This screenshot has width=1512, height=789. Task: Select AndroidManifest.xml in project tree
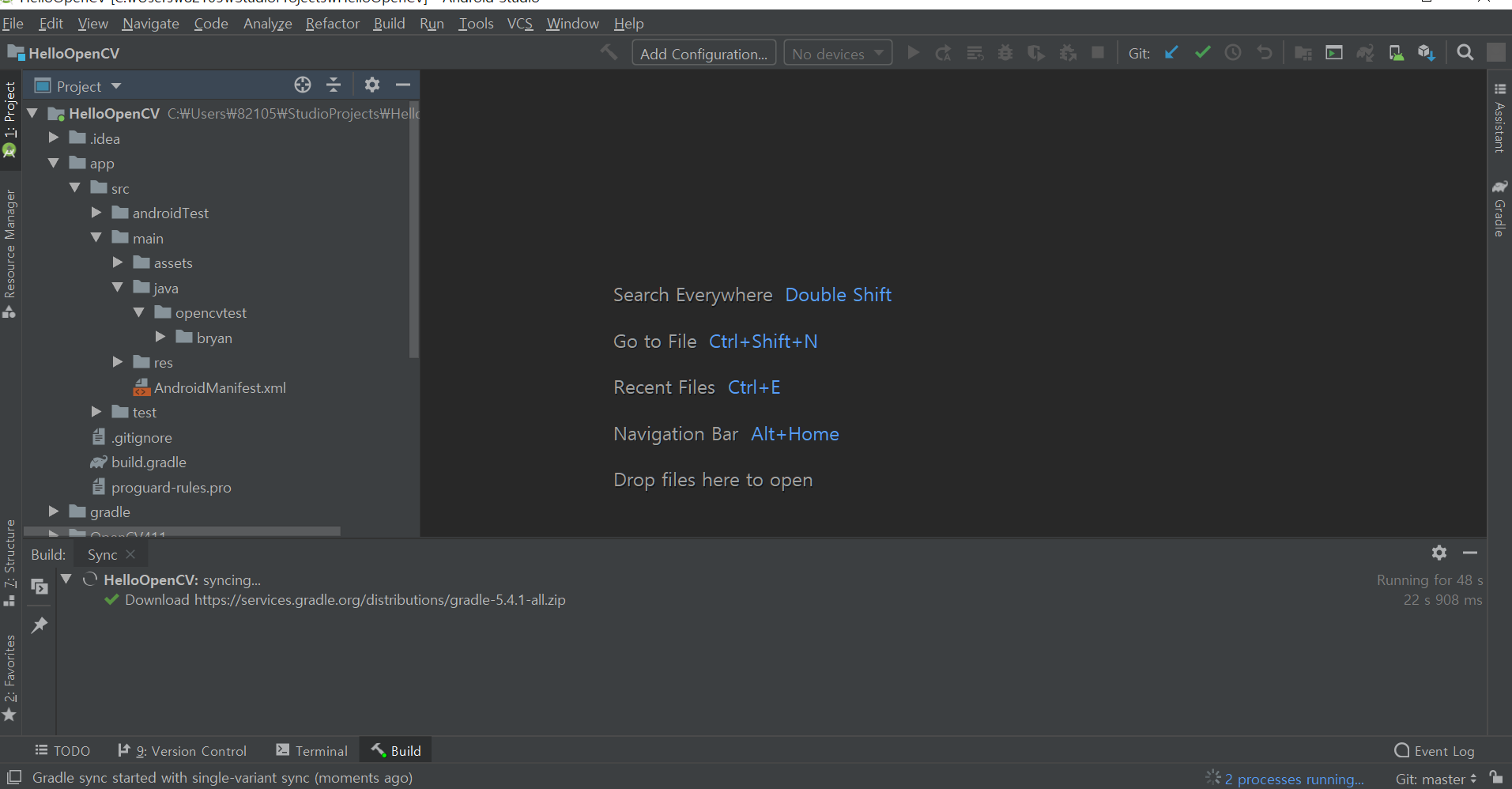coord(220,387)
